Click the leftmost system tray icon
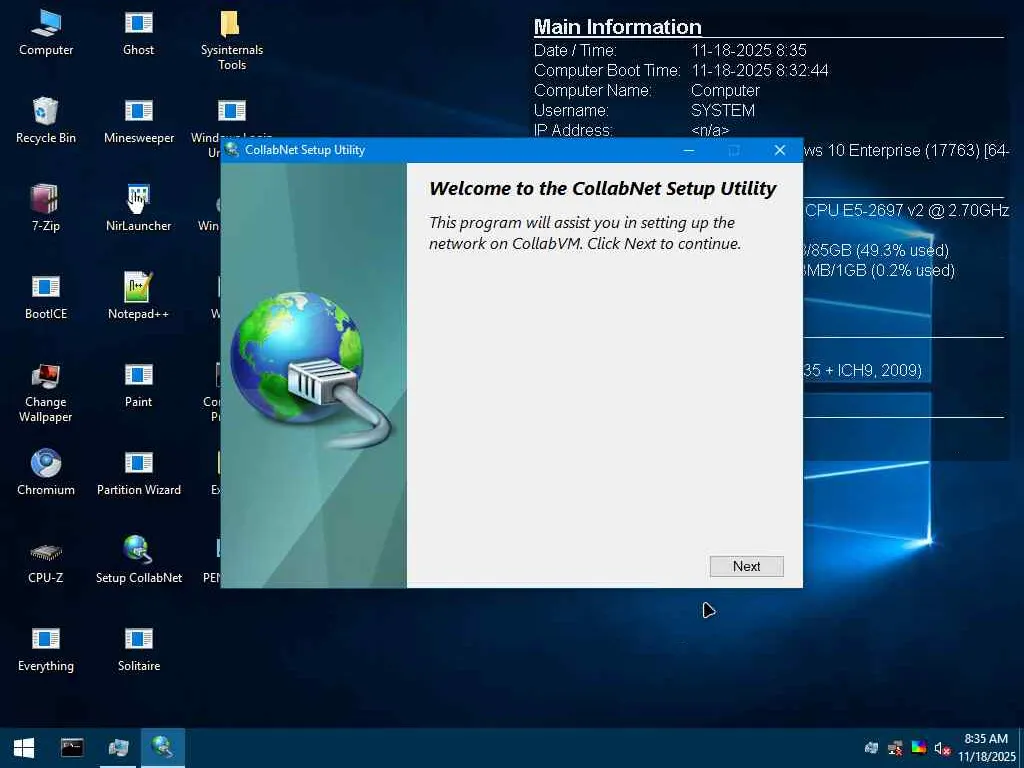This screenshot has width=1024, height=768. point(871,748)
